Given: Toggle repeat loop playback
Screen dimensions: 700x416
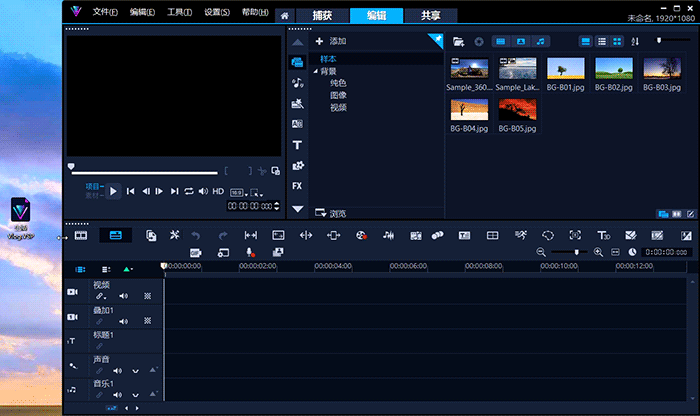Looking at the screenshot, I should coord(188,191).
